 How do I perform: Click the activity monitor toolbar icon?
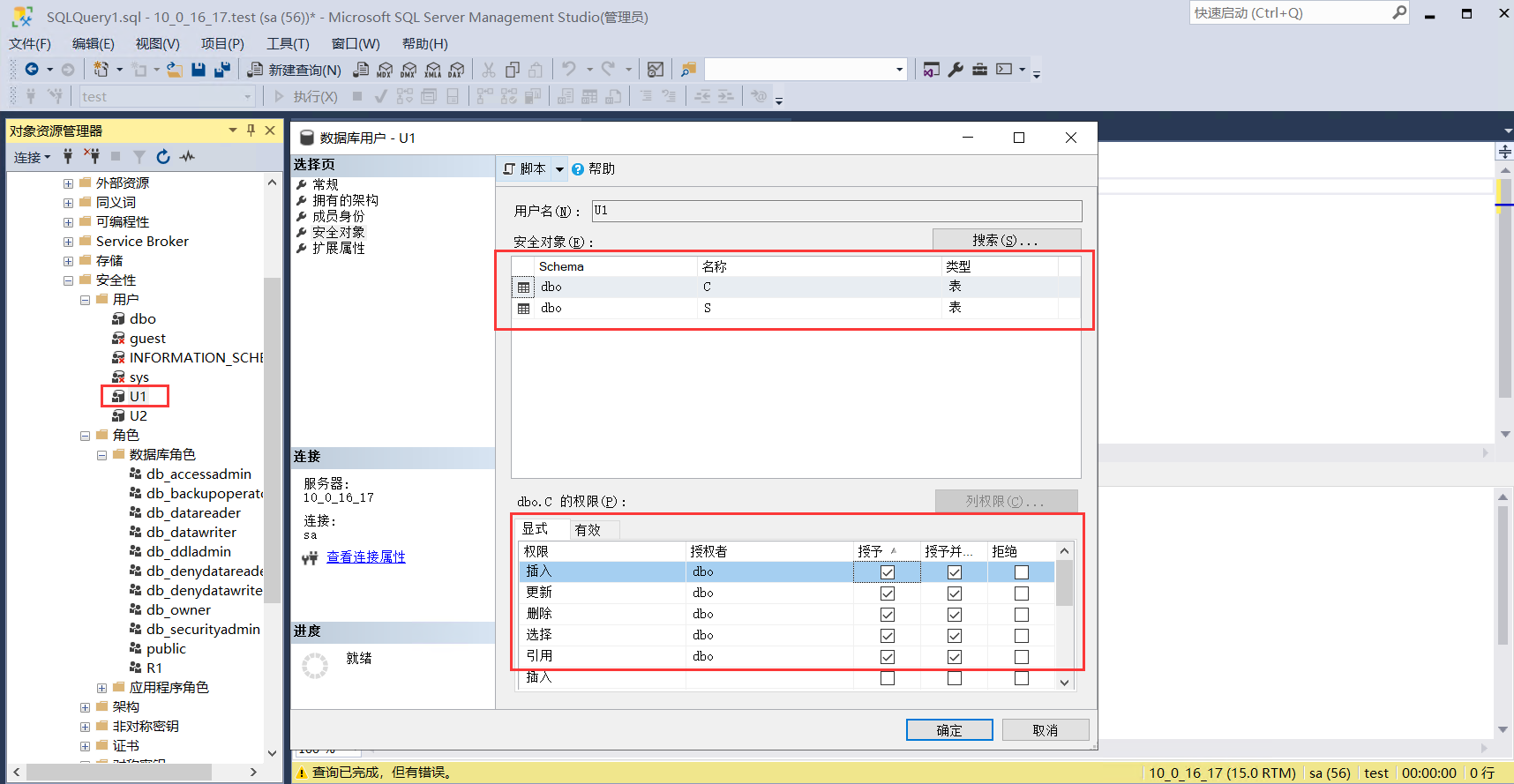(656, 70)
